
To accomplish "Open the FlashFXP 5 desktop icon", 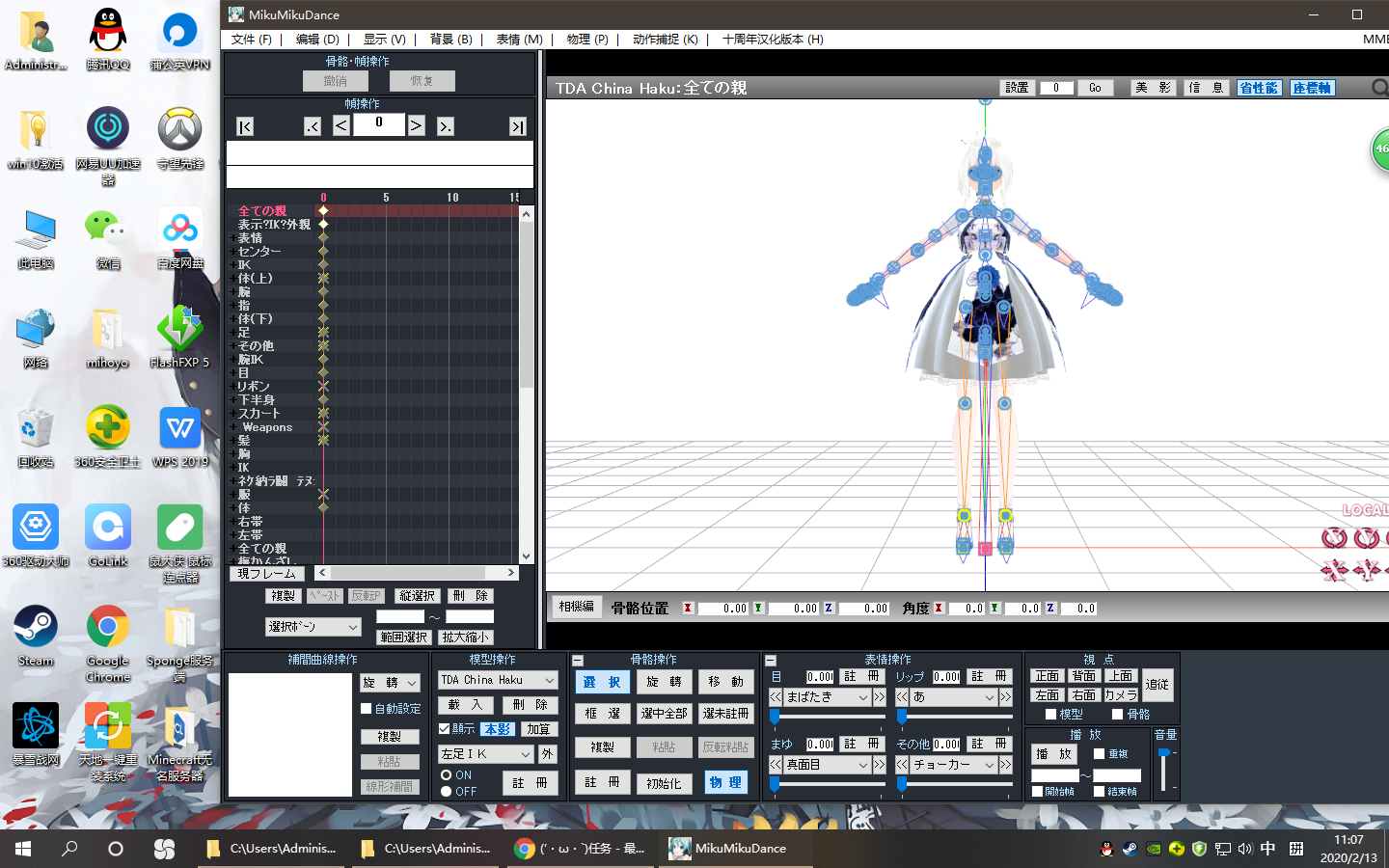I will pos(180,337).
